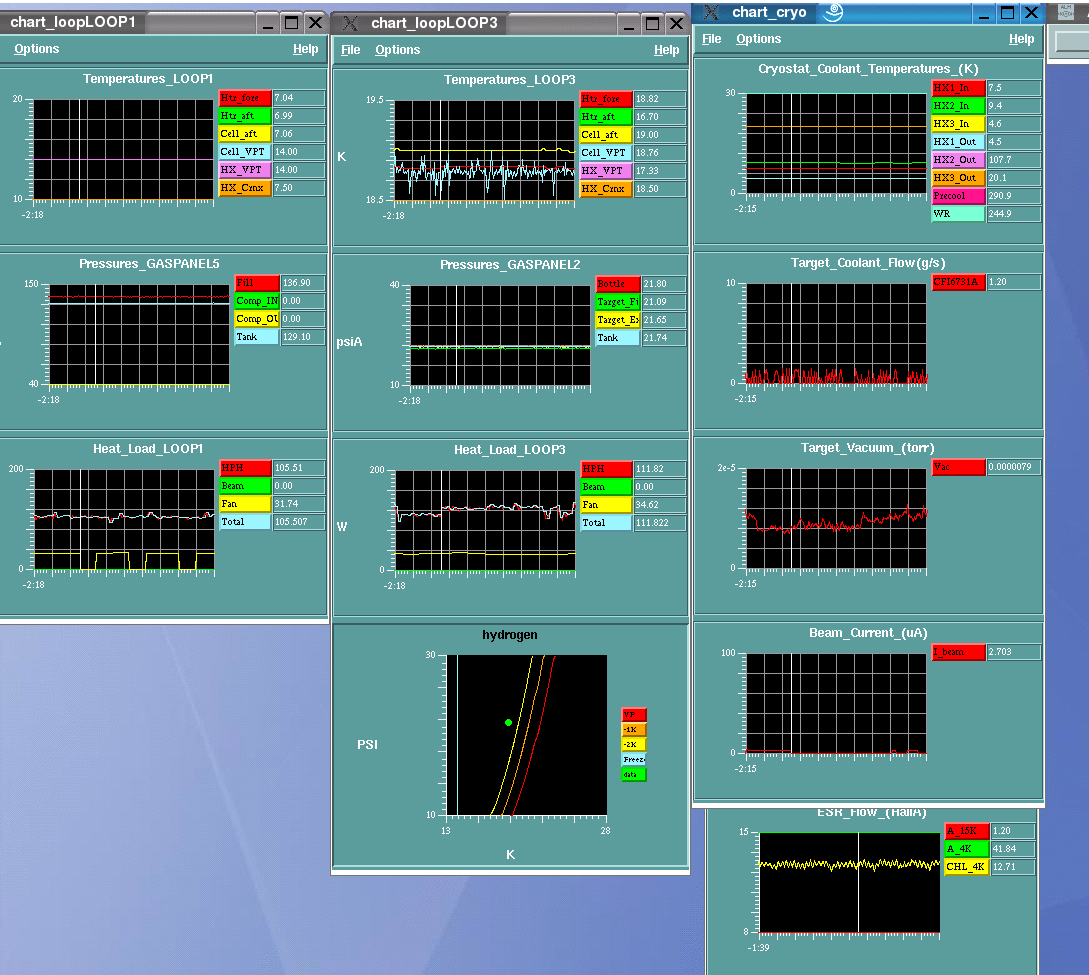
Task: Select yellow HX3_In legend in Cryostat temperatures
Action: (x=958, y=124)
